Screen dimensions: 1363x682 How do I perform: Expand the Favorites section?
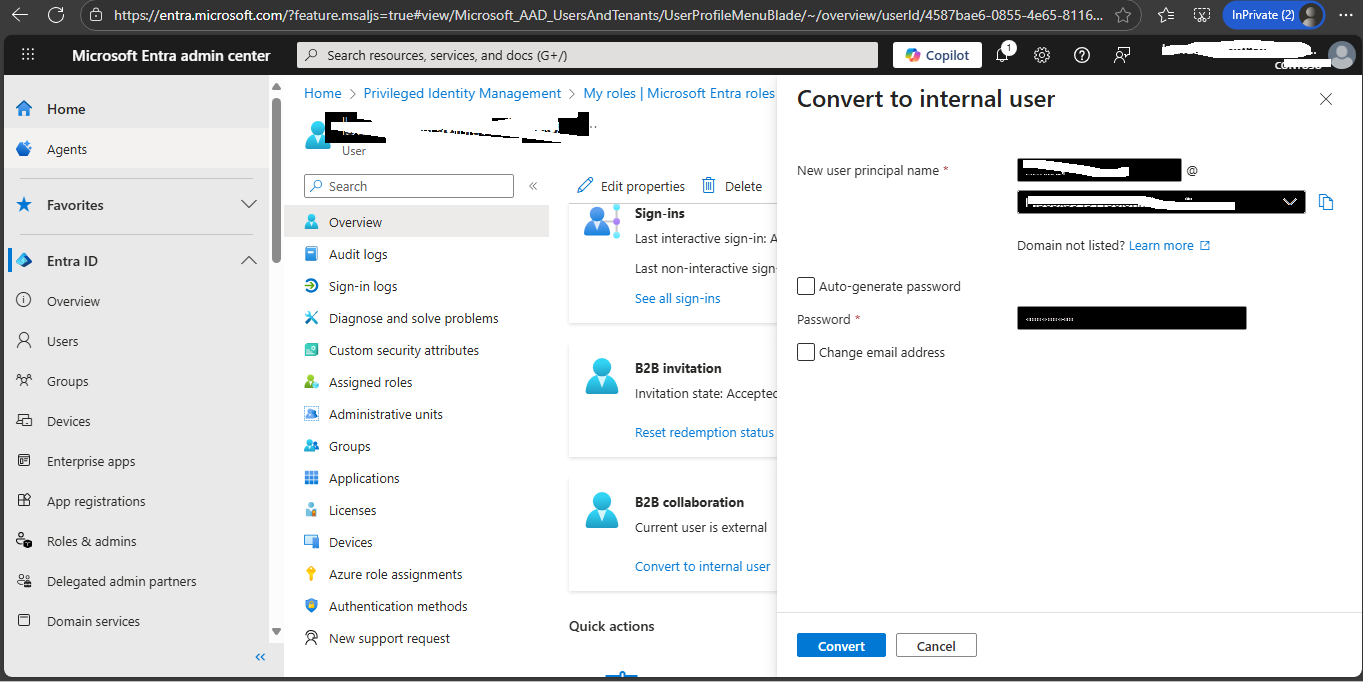[249, 205]
